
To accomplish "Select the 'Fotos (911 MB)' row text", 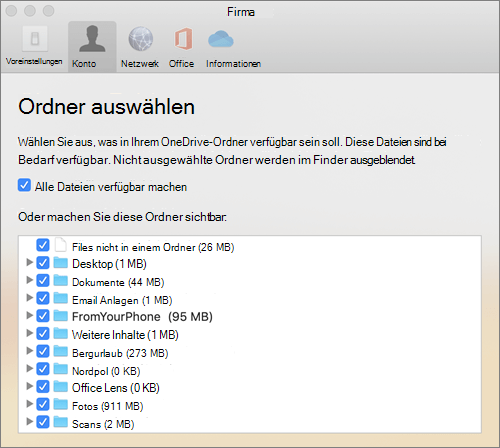I will 108,406.
